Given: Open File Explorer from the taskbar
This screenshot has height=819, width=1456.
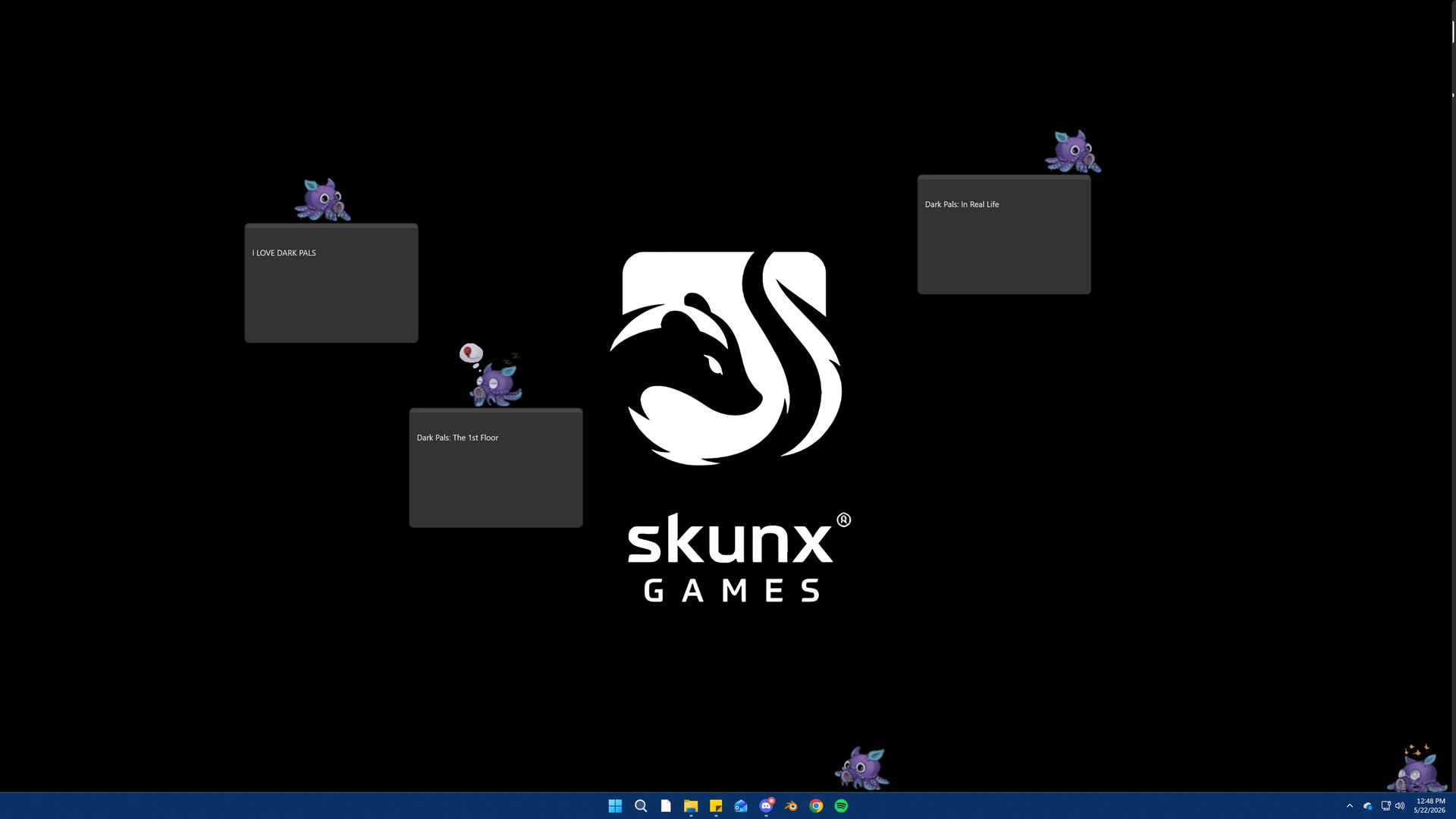Looking at the screenshot, I should click(x=691, y=805).
